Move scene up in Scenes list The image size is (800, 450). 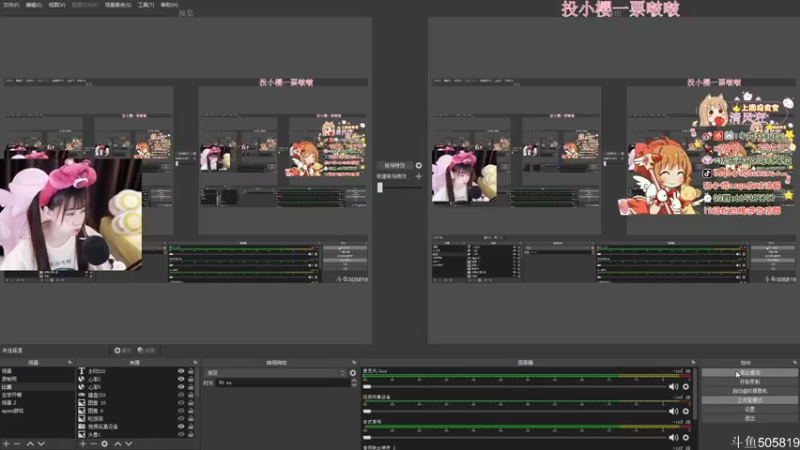coord(30,444)
